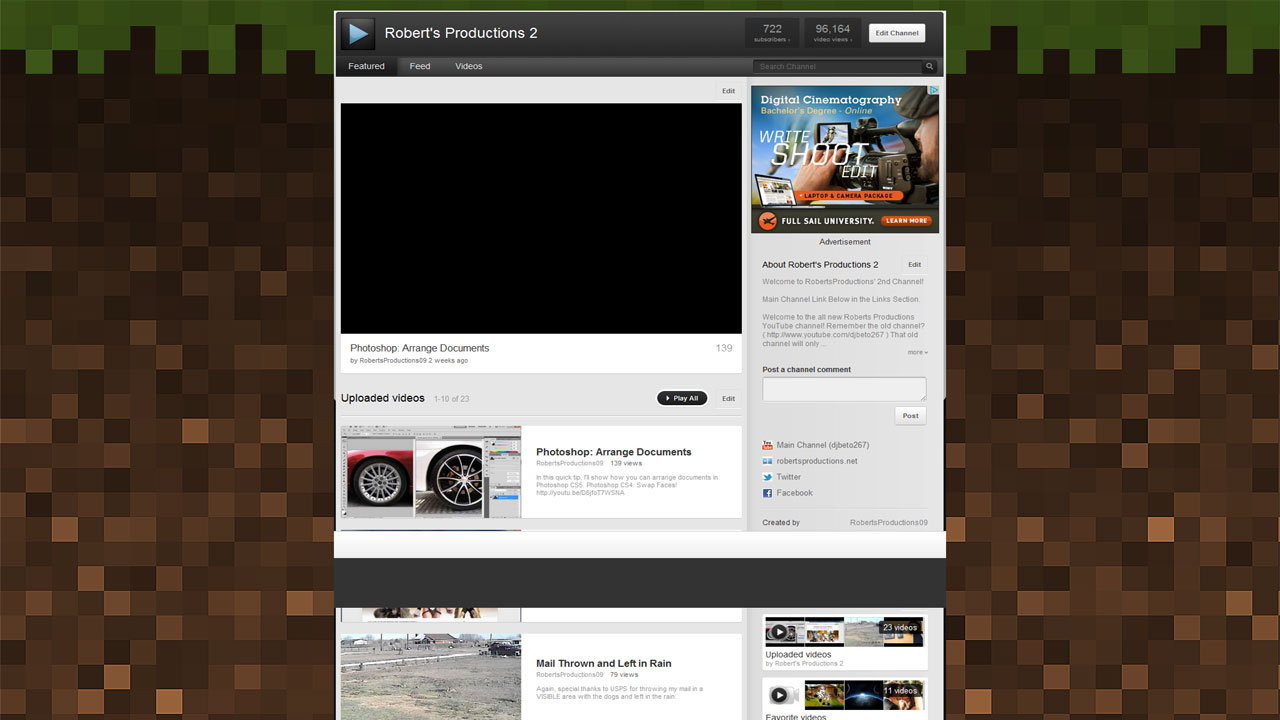Click the channel avatar play-logo icon
The width and height of the screenshot is (1280, 720).
358,33
